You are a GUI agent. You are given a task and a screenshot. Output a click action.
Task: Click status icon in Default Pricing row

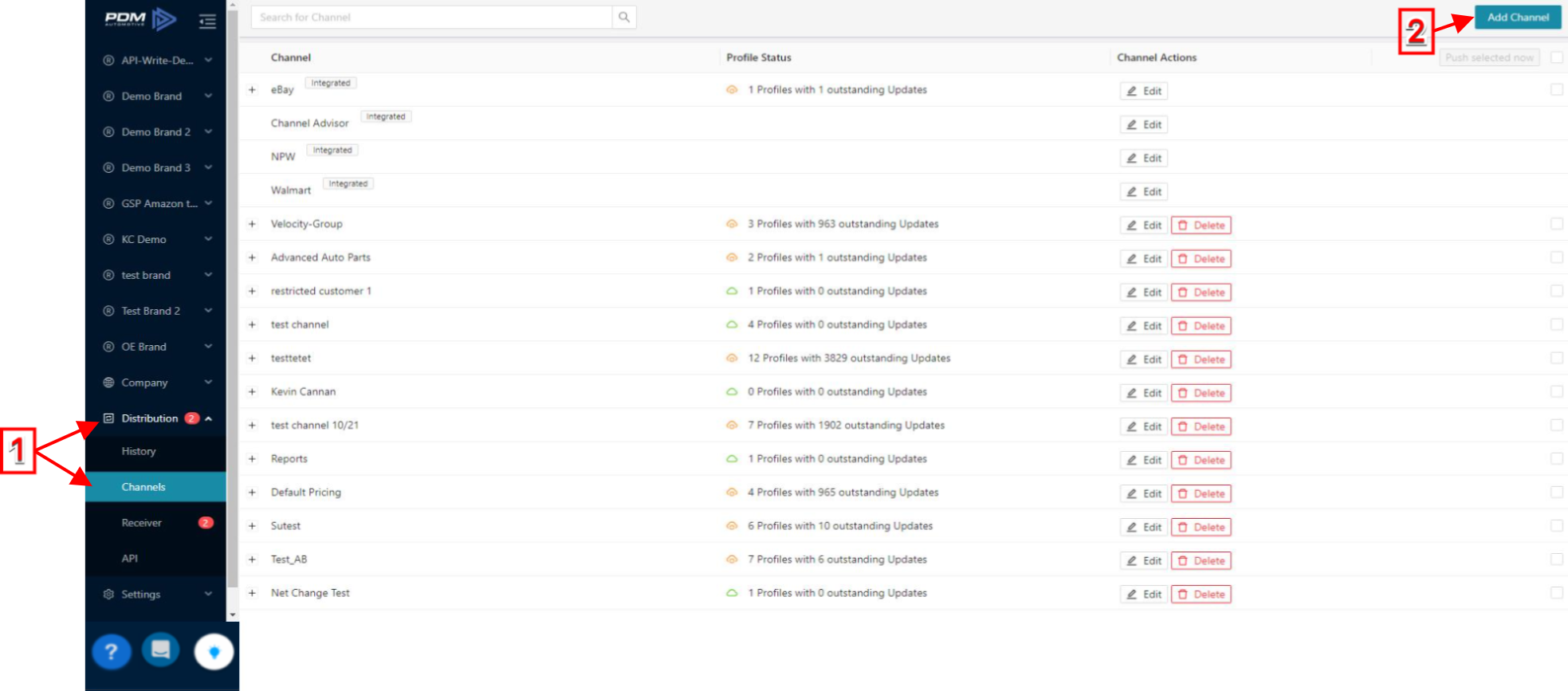[x=732, y=493]
